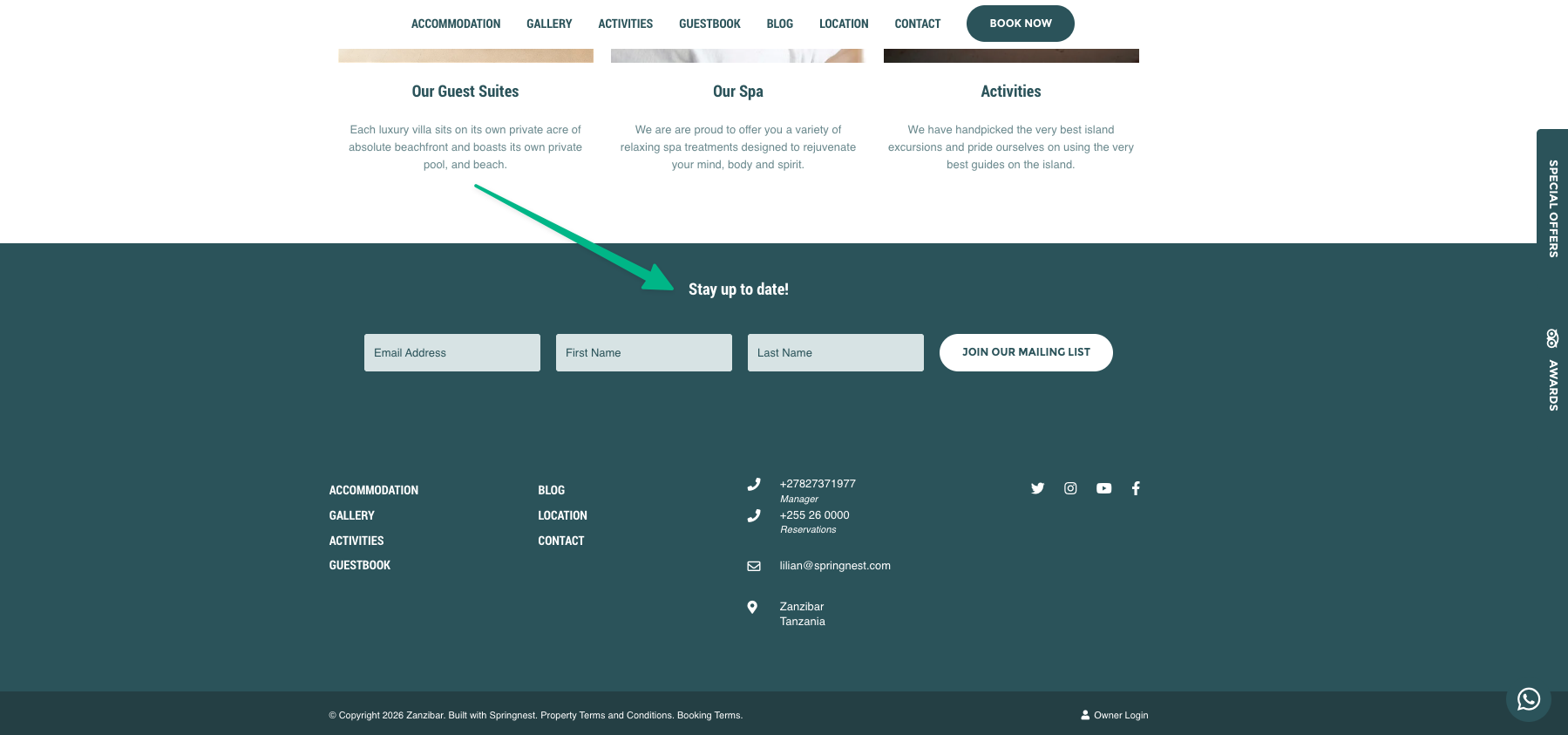This screenshot has height=735, width=1568.
Task: Open the Special Offers side tab
Action: 1552,208
